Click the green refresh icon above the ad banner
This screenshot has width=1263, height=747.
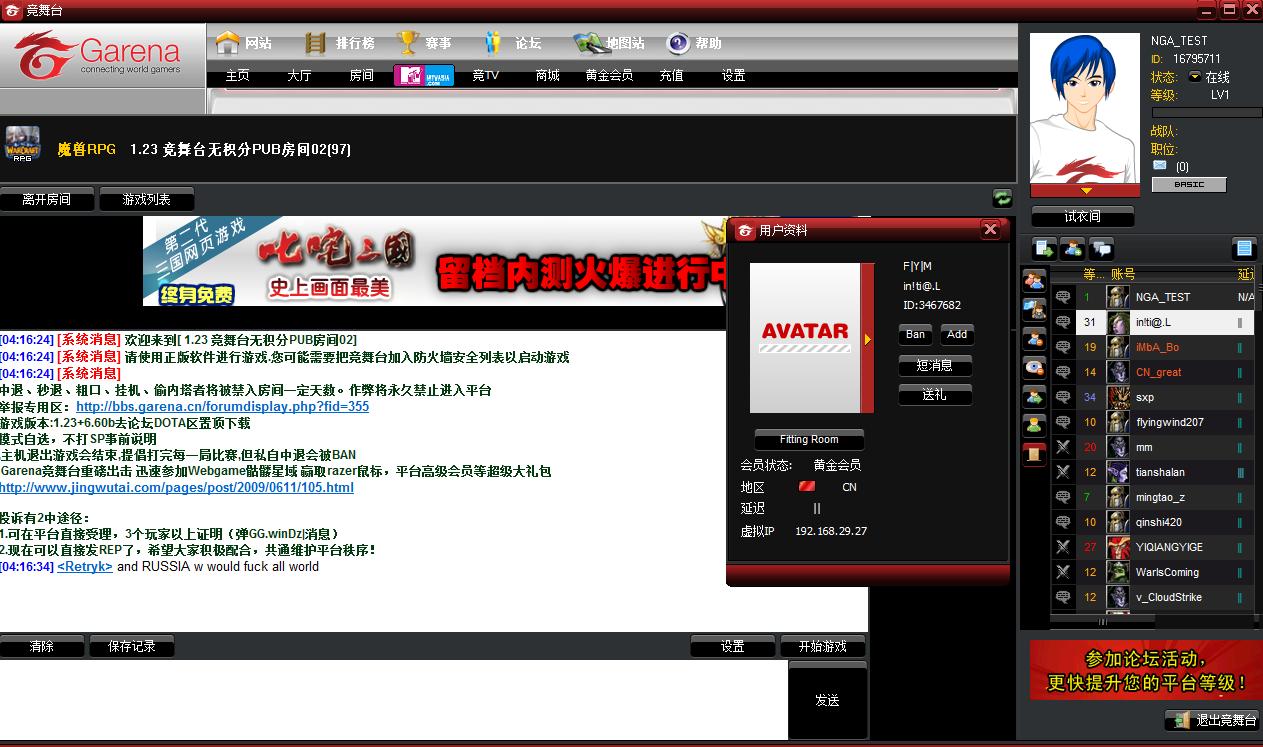tap(1002, 198)
